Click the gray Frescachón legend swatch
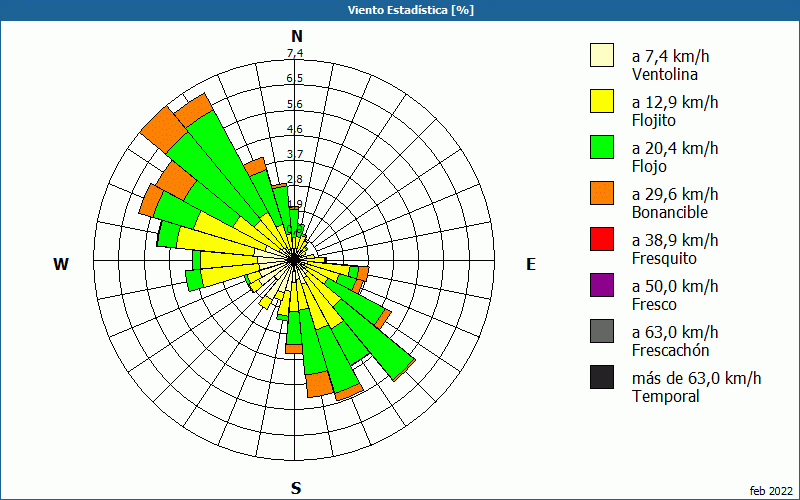800x500 pixels. coord(602,331)
